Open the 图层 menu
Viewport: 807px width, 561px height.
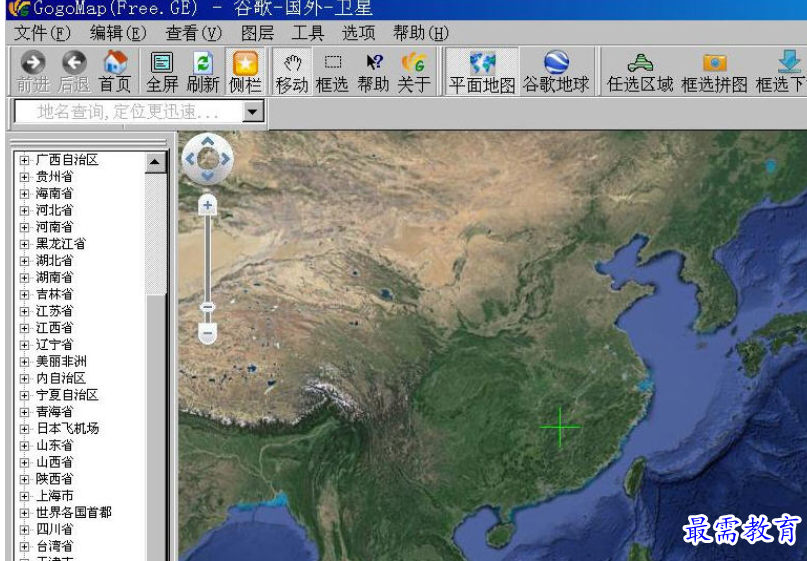[x=257, y=33]
